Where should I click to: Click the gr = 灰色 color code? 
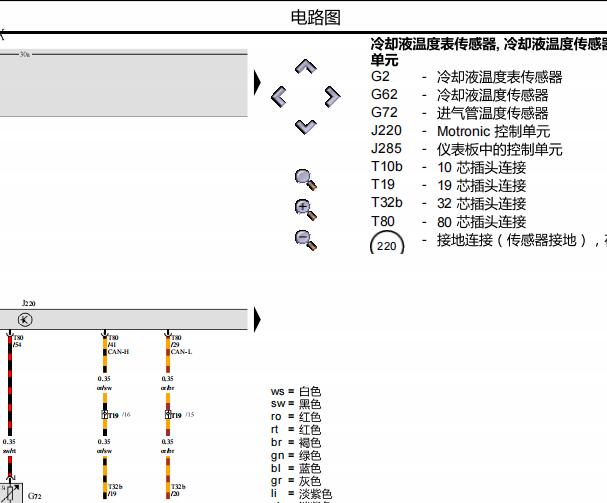296,481
